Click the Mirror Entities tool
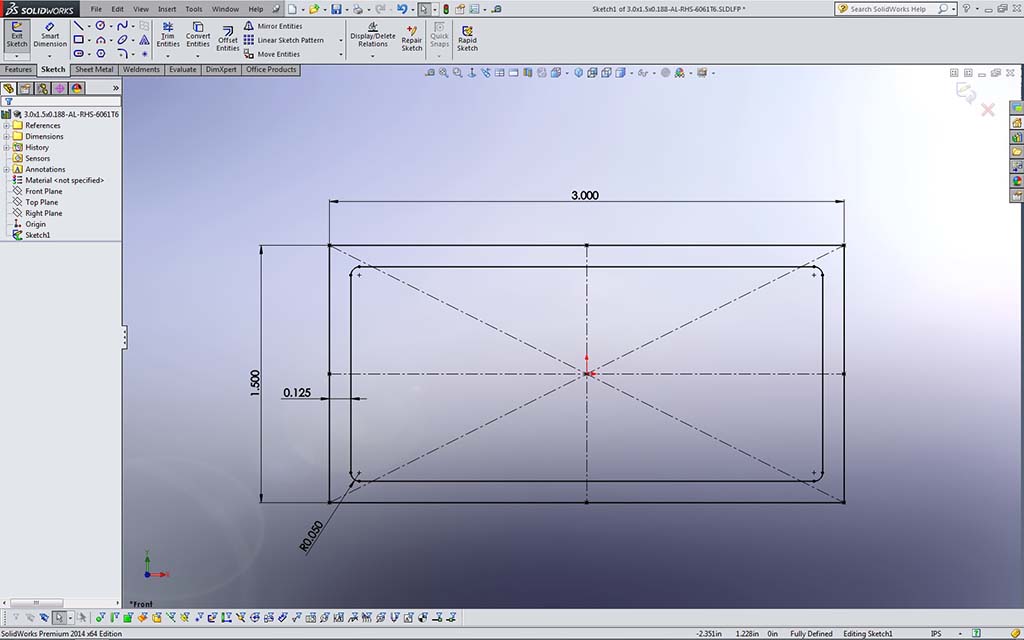 [x=279, y=26]
